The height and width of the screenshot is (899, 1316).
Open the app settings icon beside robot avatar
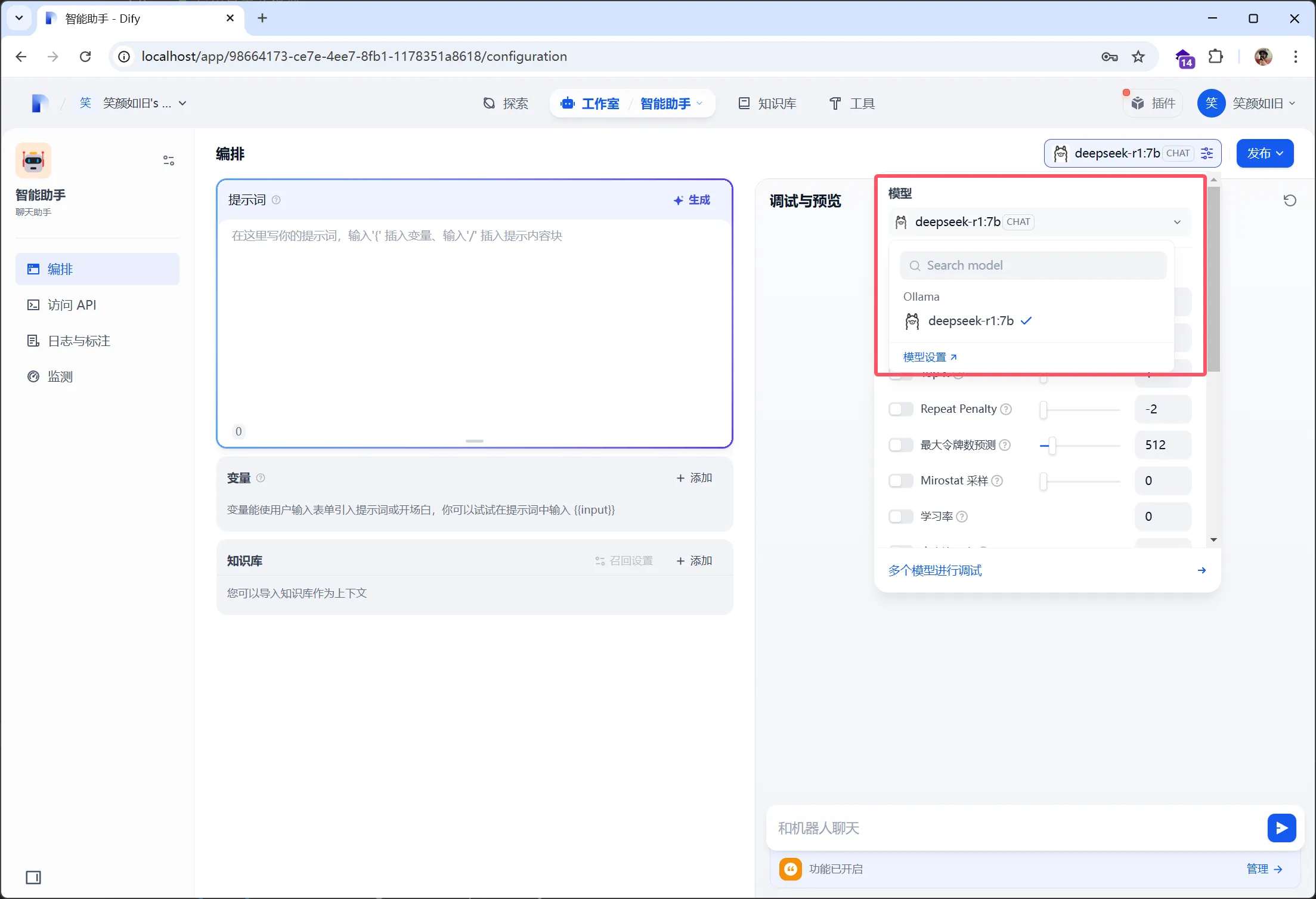click(x=169, y=160)
